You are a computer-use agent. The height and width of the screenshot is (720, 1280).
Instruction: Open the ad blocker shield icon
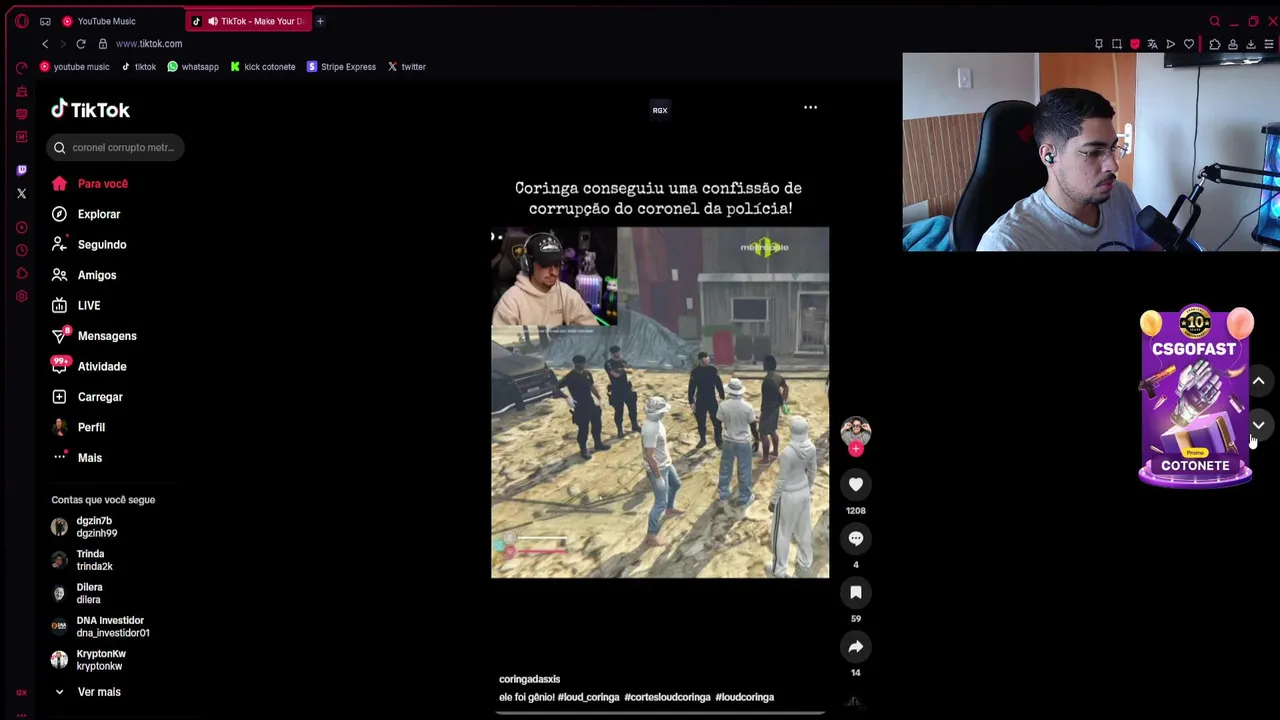tap(1135, 44)
